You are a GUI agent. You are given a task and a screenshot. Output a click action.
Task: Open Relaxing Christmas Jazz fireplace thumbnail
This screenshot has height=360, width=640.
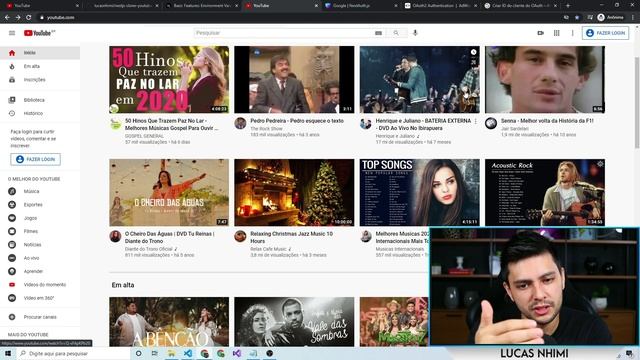tap(294, 193)
